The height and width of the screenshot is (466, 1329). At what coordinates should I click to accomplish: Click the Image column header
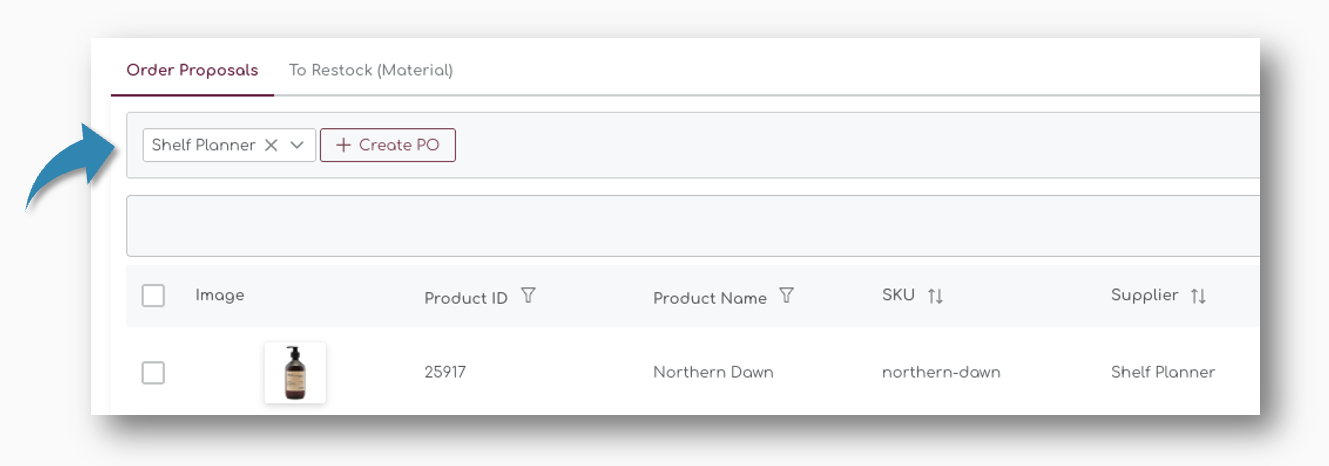pyautogui.click(x=220, y=295)
